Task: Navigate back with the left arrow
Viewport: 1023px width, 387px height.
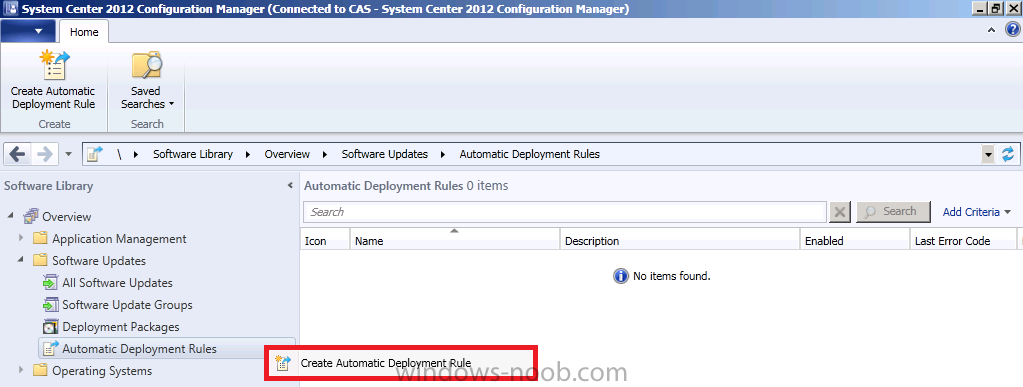Action: tap(17, 155)
